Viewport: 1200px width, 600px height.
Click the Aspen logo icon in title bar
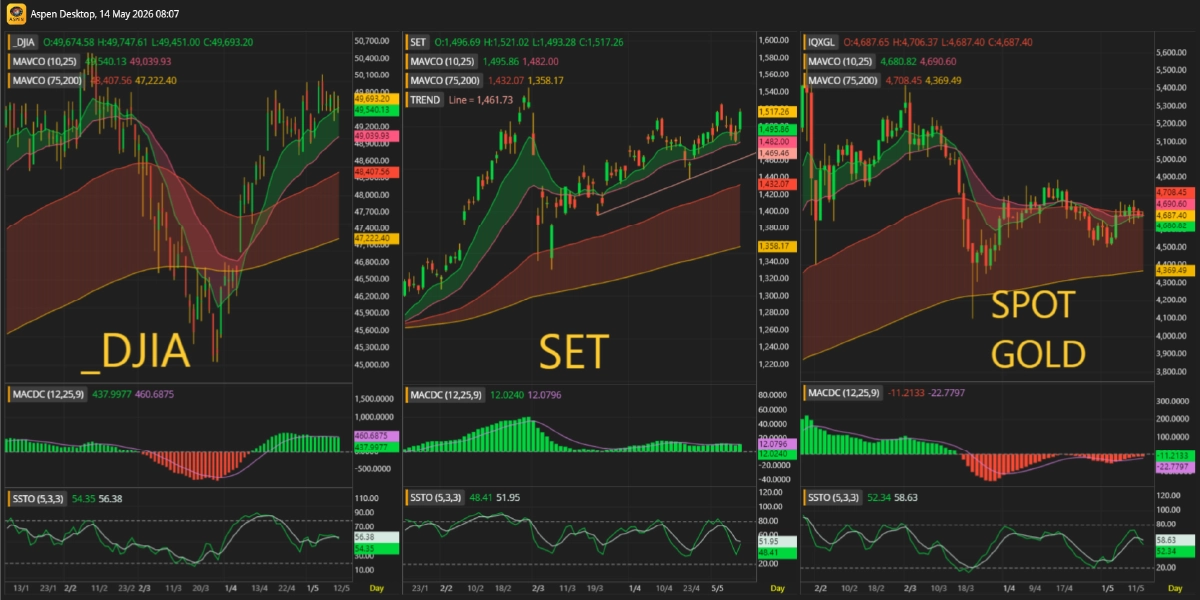coord(12,15)
